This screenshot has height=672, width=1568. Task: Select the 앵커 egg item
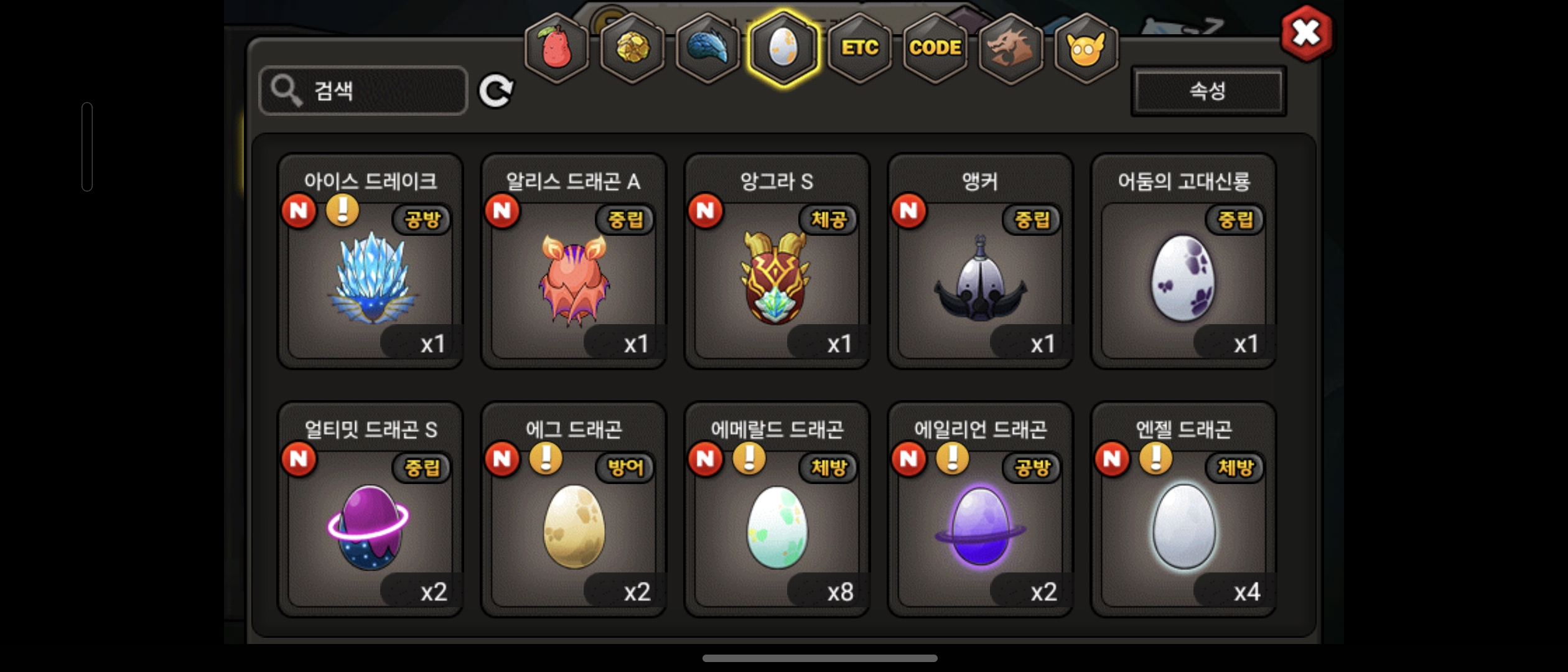click(x=980, y=261)
